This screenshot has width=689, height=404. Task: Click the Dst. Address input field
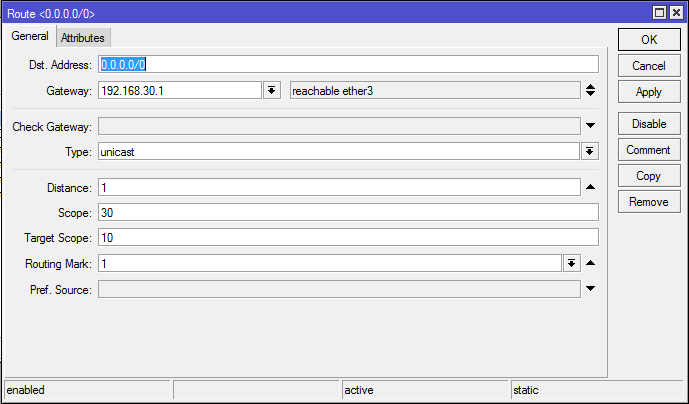(x=347, y=65)
